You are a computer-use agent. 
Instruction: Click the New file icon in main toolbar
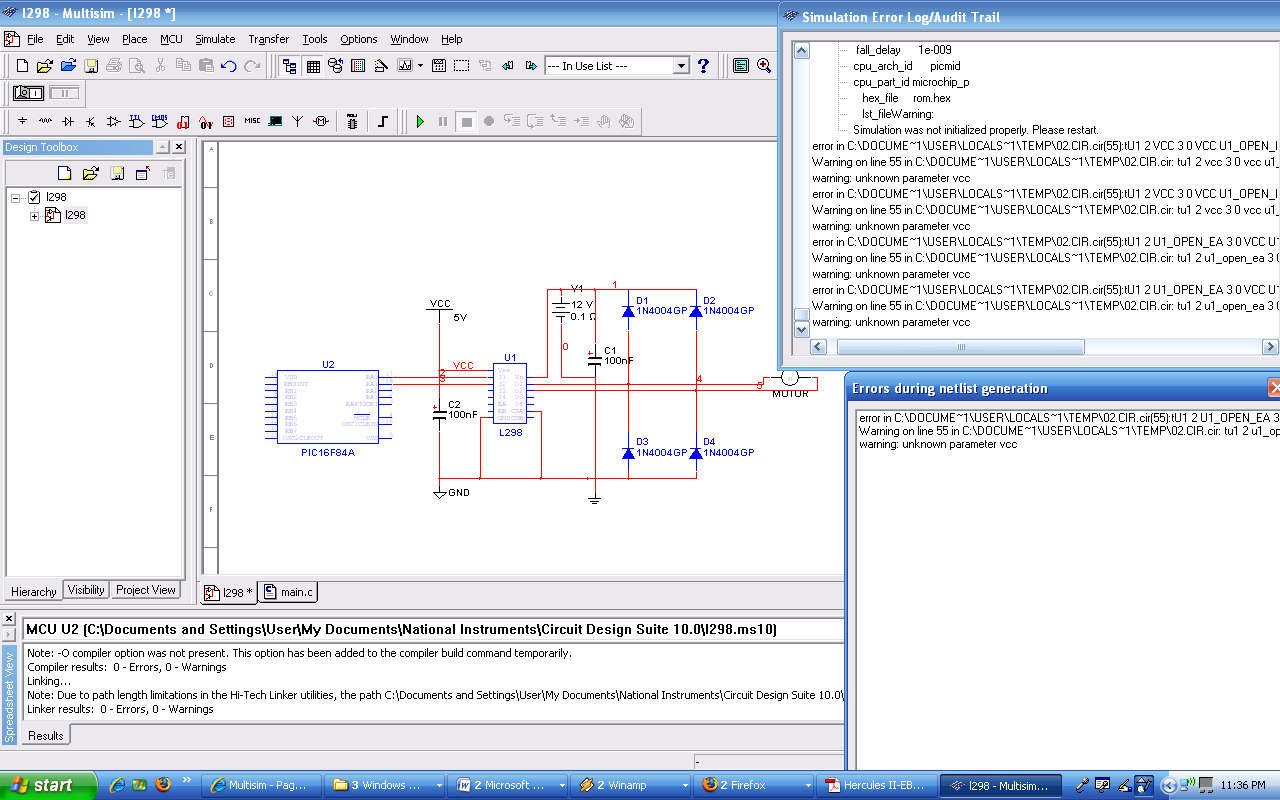[22, 66]
